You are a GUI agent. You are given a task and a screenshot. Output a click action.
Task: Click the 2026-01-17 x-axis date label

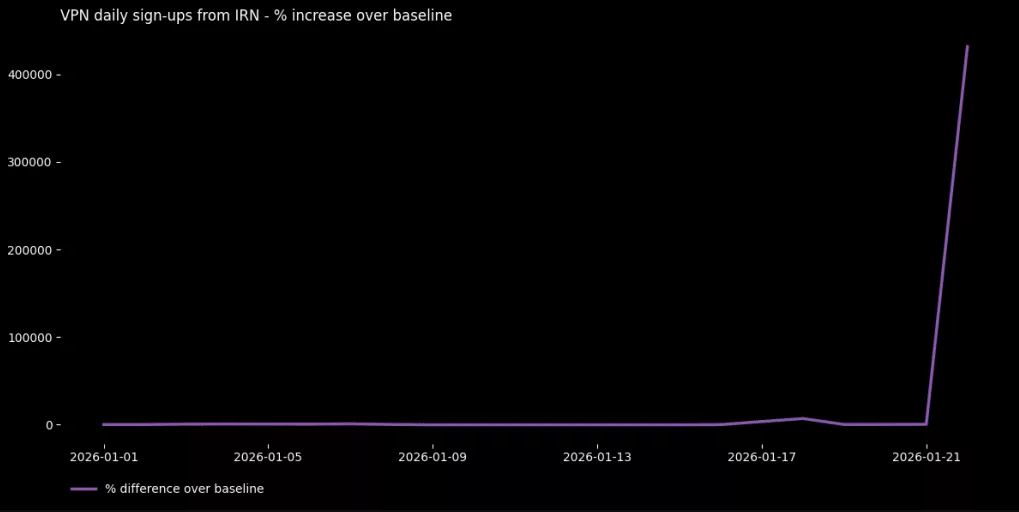coord(762,457)
